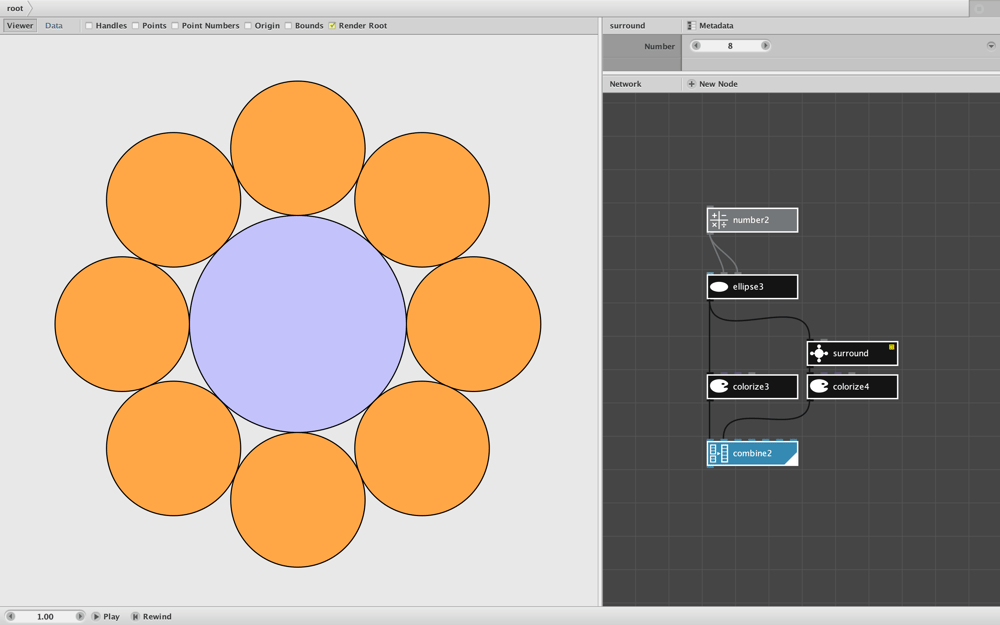The height and width of the screenshot is (625, 1000).
Task: Switch to the Viewer tab
Action: coord(20,26)
